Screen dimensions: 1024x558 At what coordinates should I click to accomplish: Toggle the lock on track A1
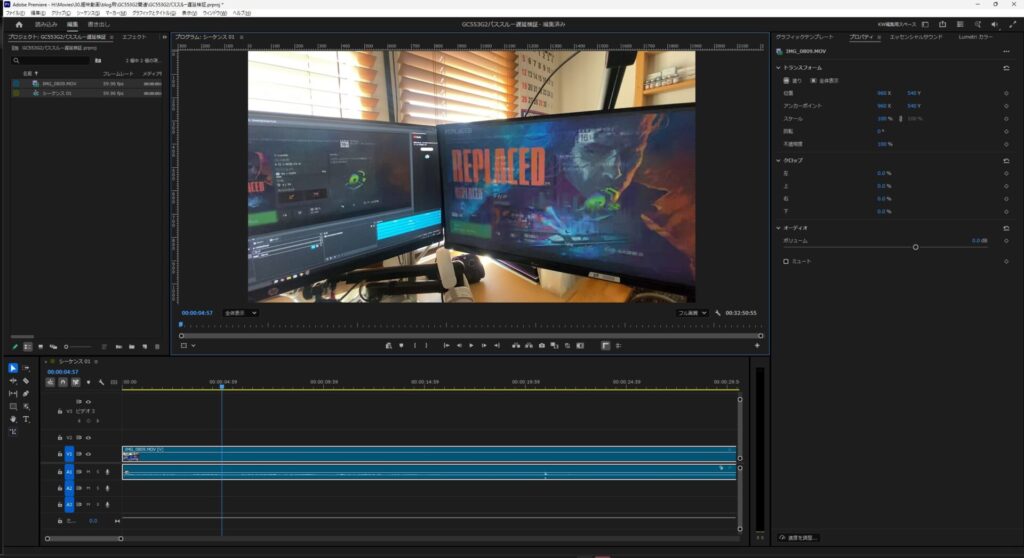coord(60,471)
